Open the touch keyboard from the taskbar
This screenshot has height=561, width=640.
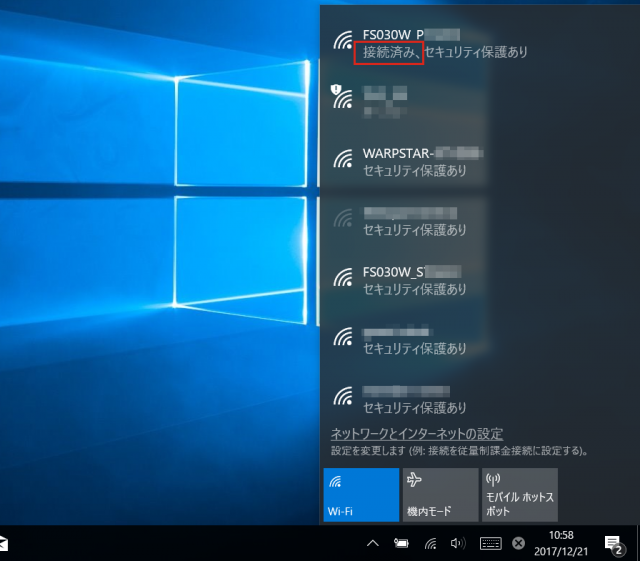490,544
